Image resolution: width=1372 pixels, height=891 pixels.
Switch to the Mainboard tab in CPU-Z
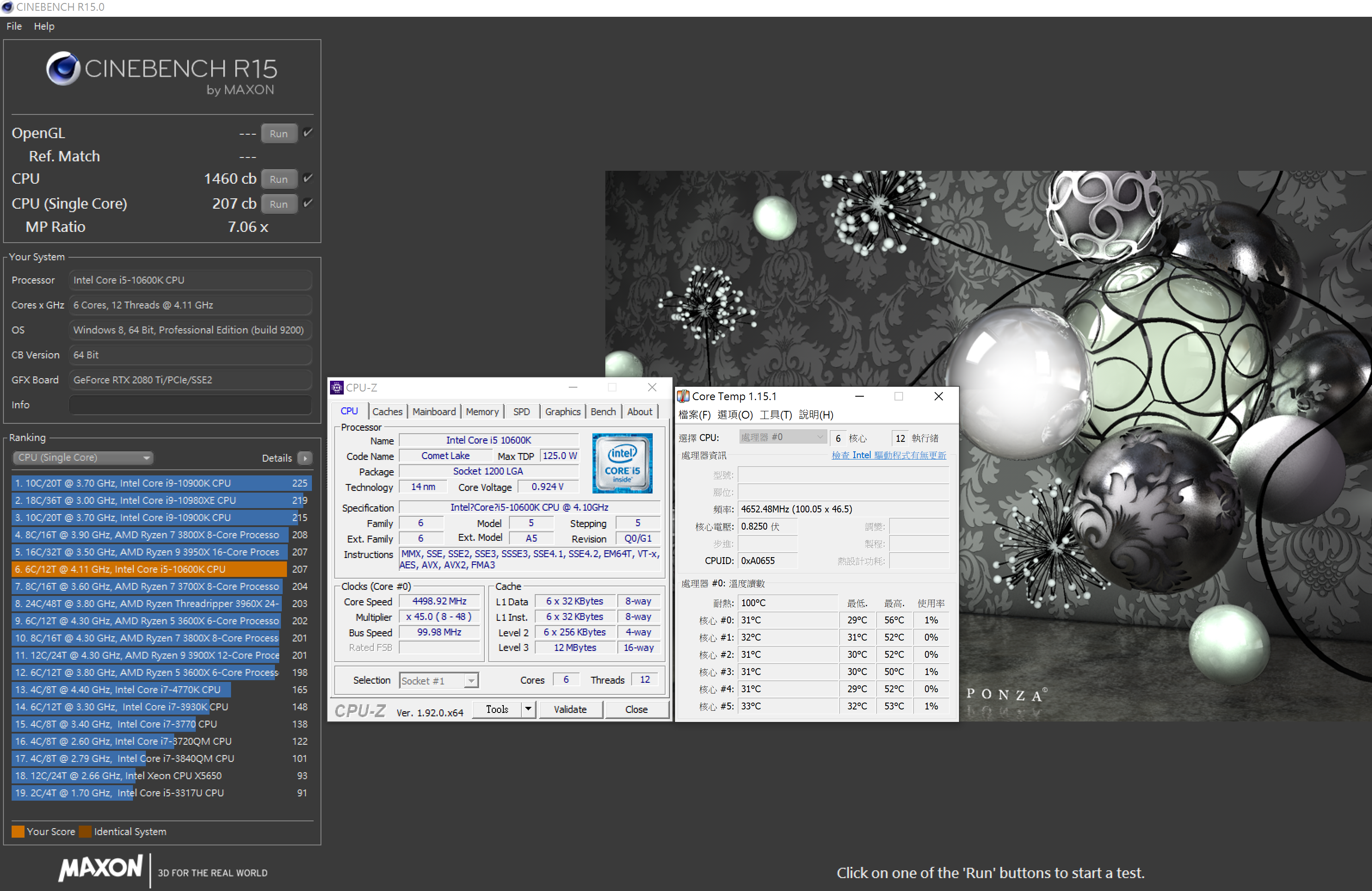pos(434,411)
